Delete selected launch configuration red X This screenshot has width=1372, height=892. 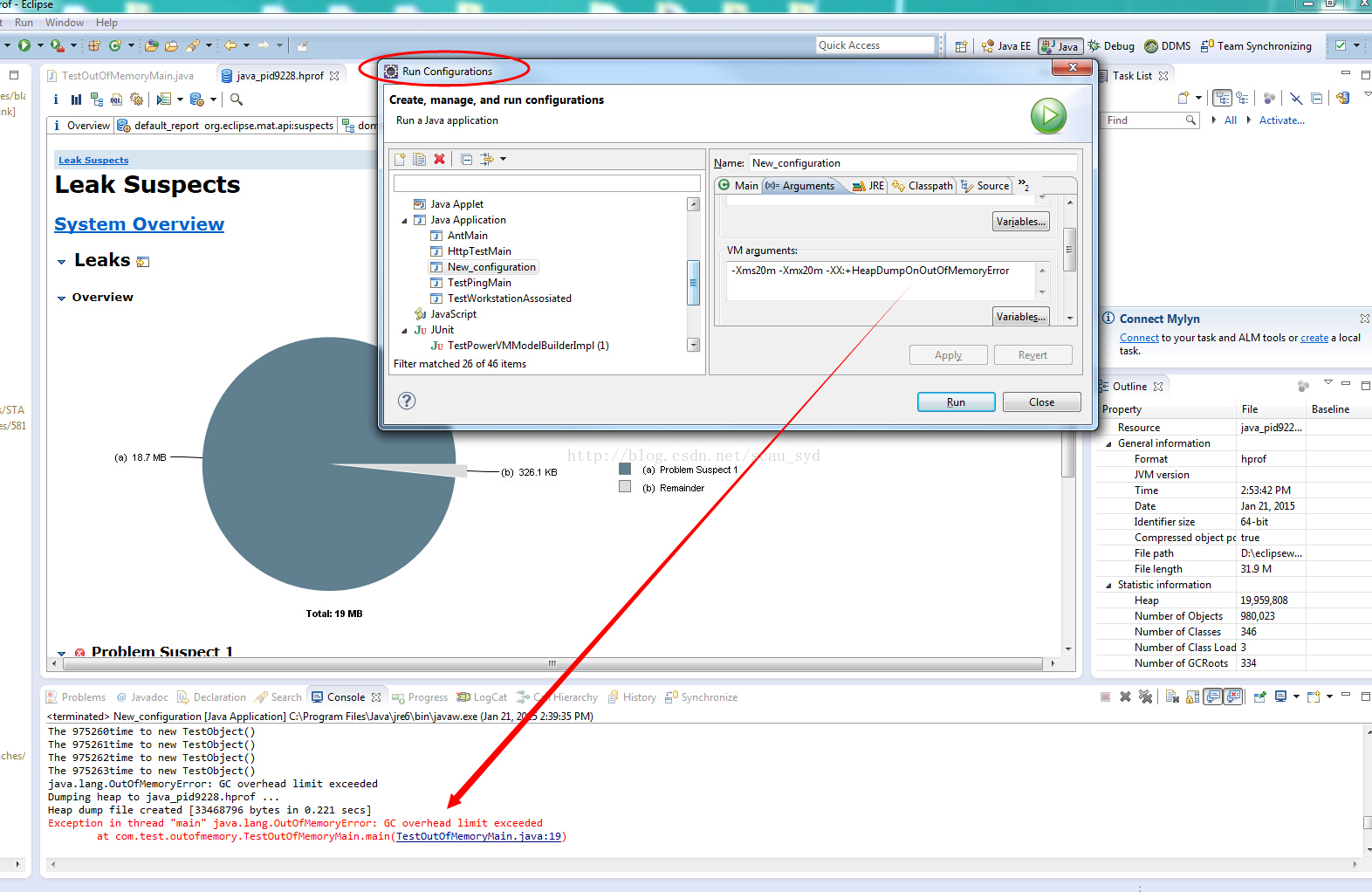coord(440,159)
